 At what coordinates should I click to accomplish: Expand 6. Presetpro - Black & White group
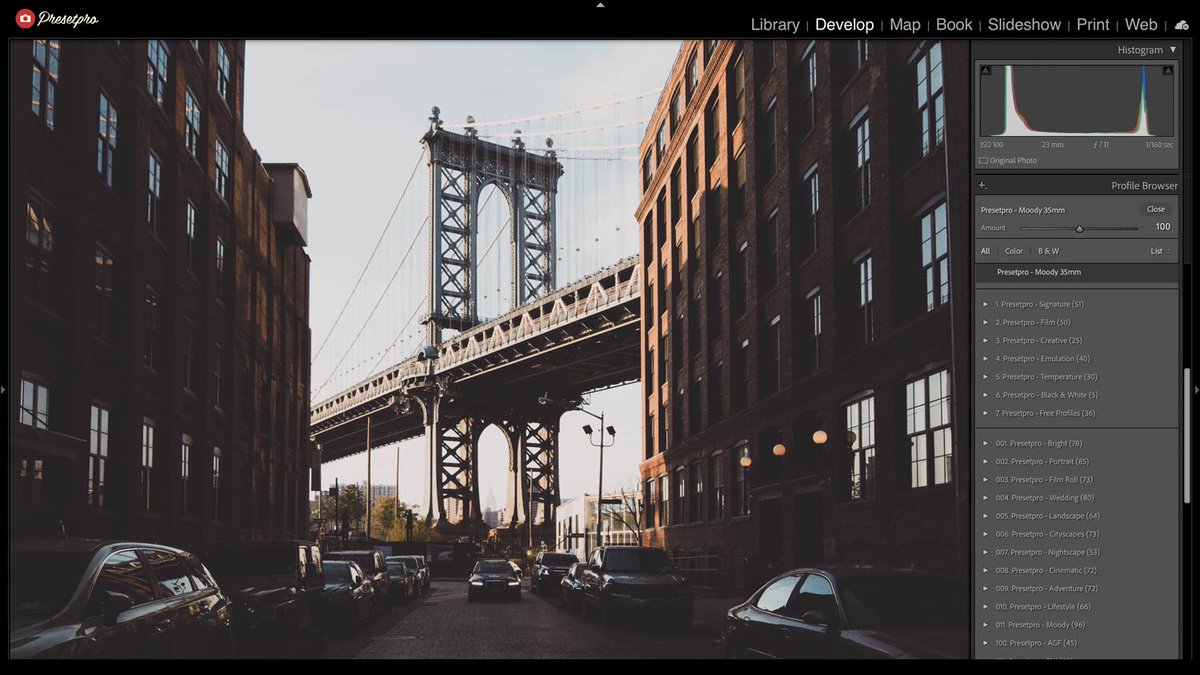click(x=985, y=395)
